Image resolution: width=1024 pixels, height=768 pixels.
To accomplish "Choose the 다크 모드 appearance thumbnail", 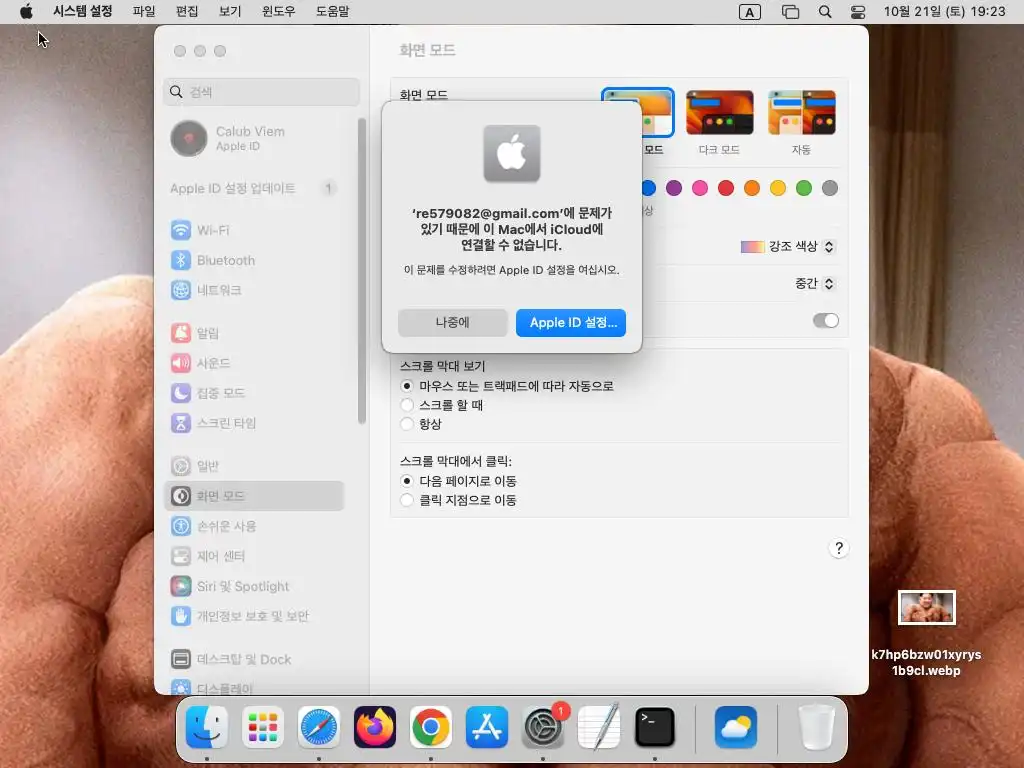I will point(720,113).
